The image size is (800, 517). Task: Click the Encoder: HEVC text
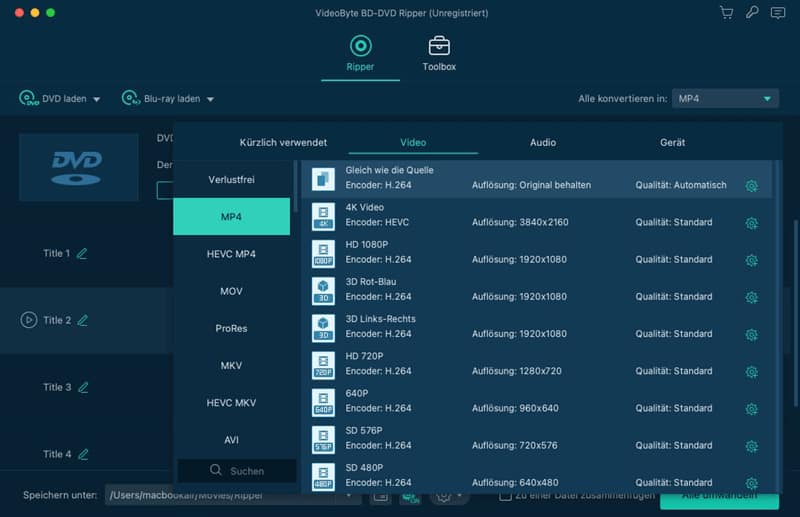(377, 222)
